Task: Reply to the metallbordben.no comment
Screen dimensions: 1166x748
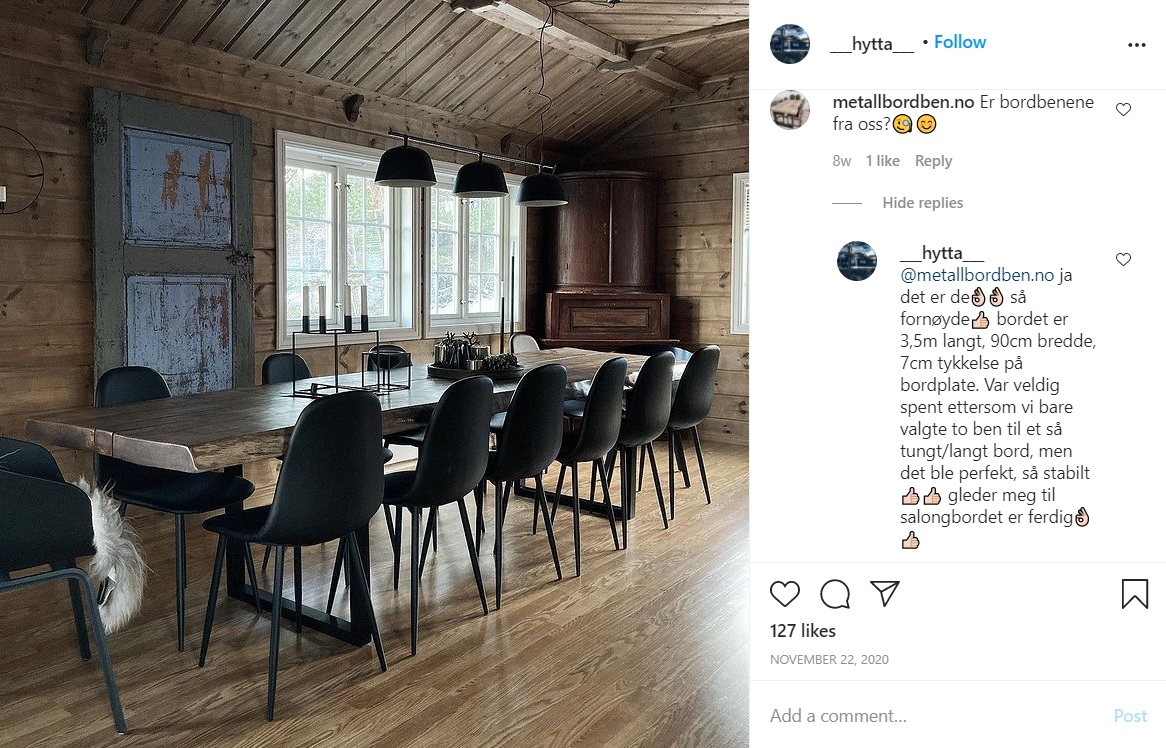Action: click(x=933, y=161)
